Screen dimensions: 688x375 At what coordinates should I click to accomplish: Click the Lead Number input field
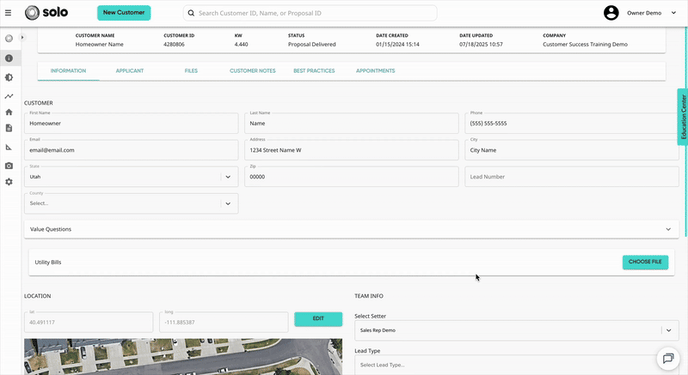point(572,177)
